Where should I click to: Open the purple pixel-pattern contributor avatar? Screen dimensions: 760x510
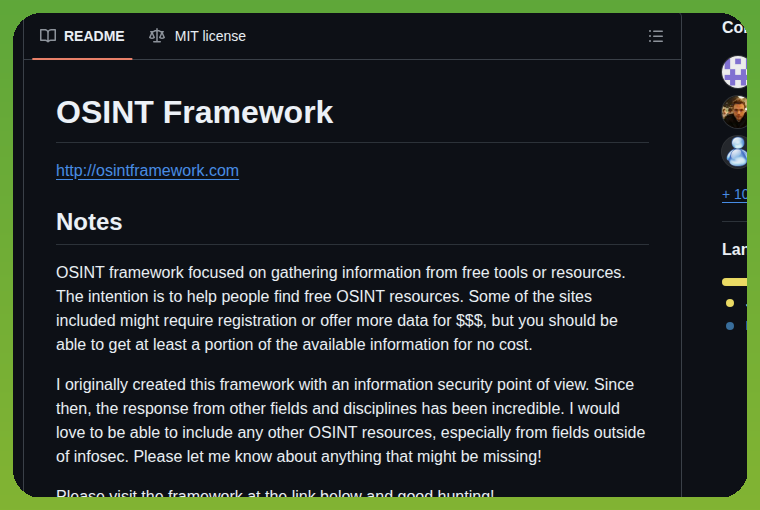pyautogui.click(x=735, y=72)
